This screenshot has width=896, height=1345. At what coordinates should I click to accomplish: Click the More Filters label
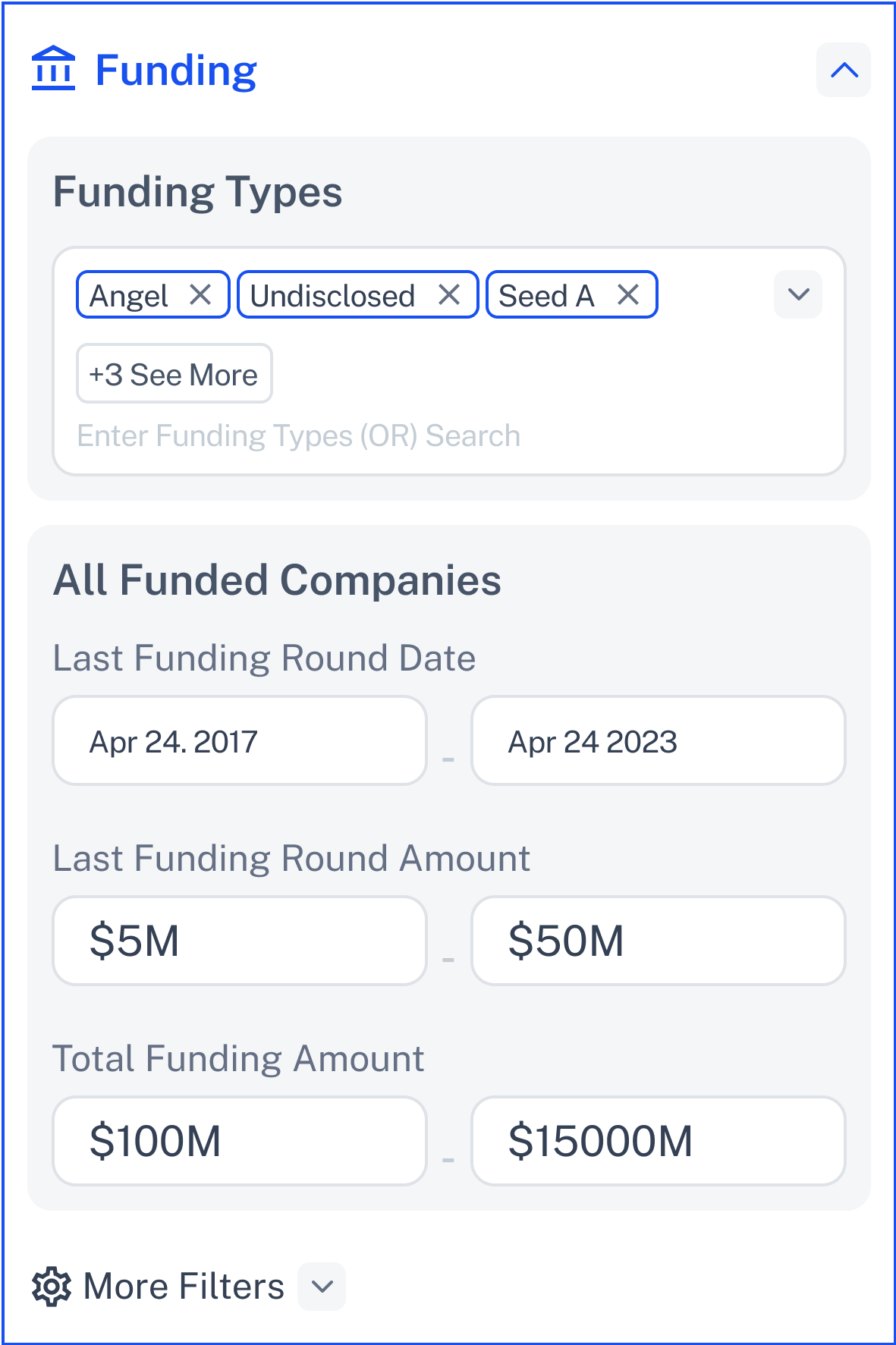click(184, 1287)
